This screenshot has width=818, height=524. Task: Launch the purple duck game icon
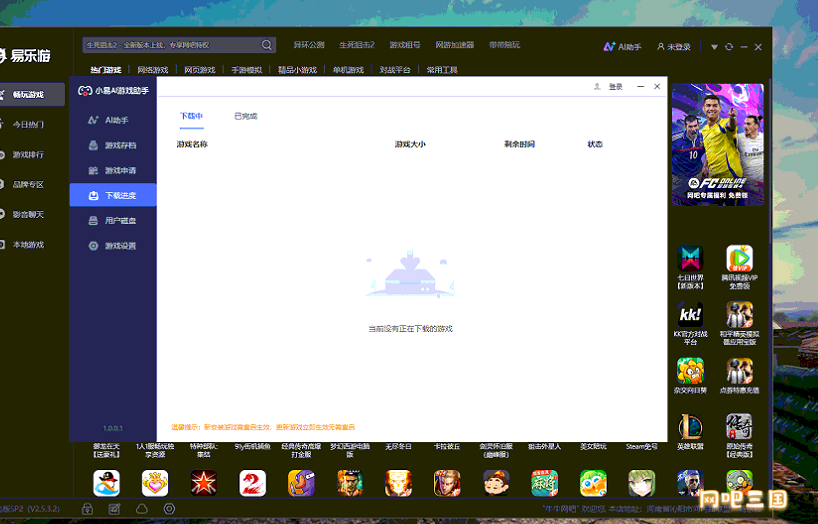pos(301,483)
